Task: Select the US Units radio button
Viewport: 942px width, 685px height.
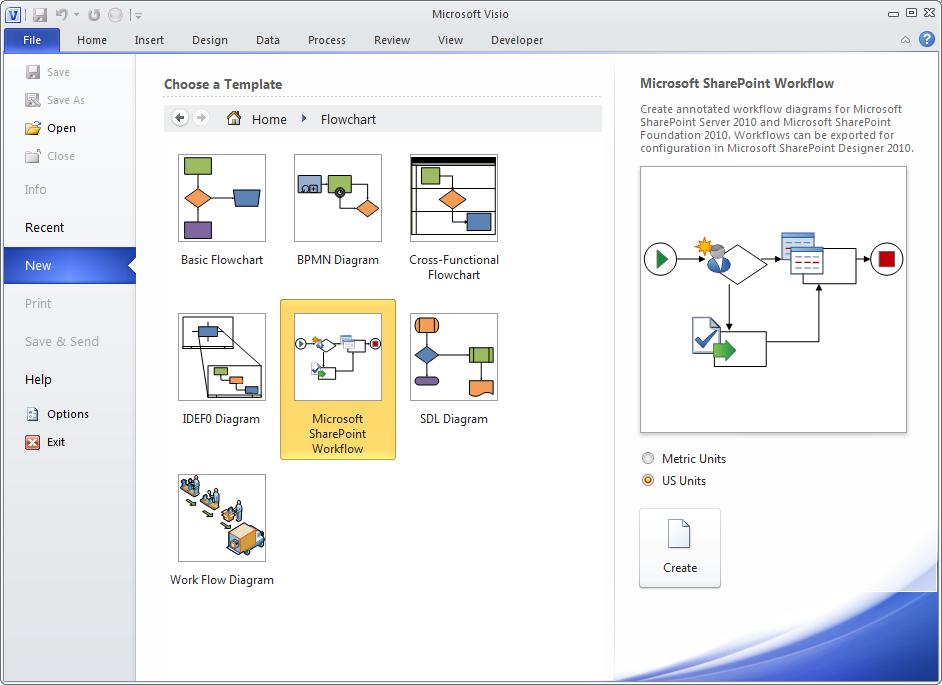Action: coord(648,480)
